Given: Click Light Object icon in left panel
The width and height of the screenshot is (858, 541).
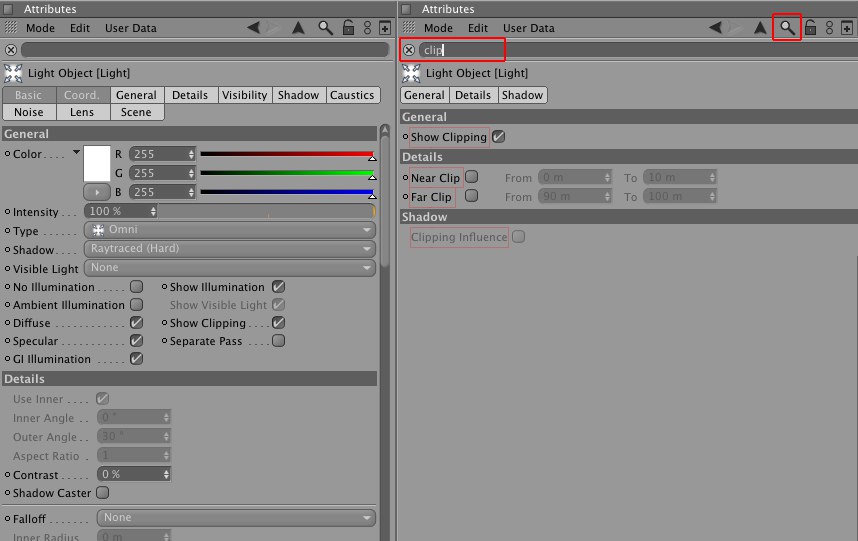Looking at the screenshot, I should pos(13,73).
